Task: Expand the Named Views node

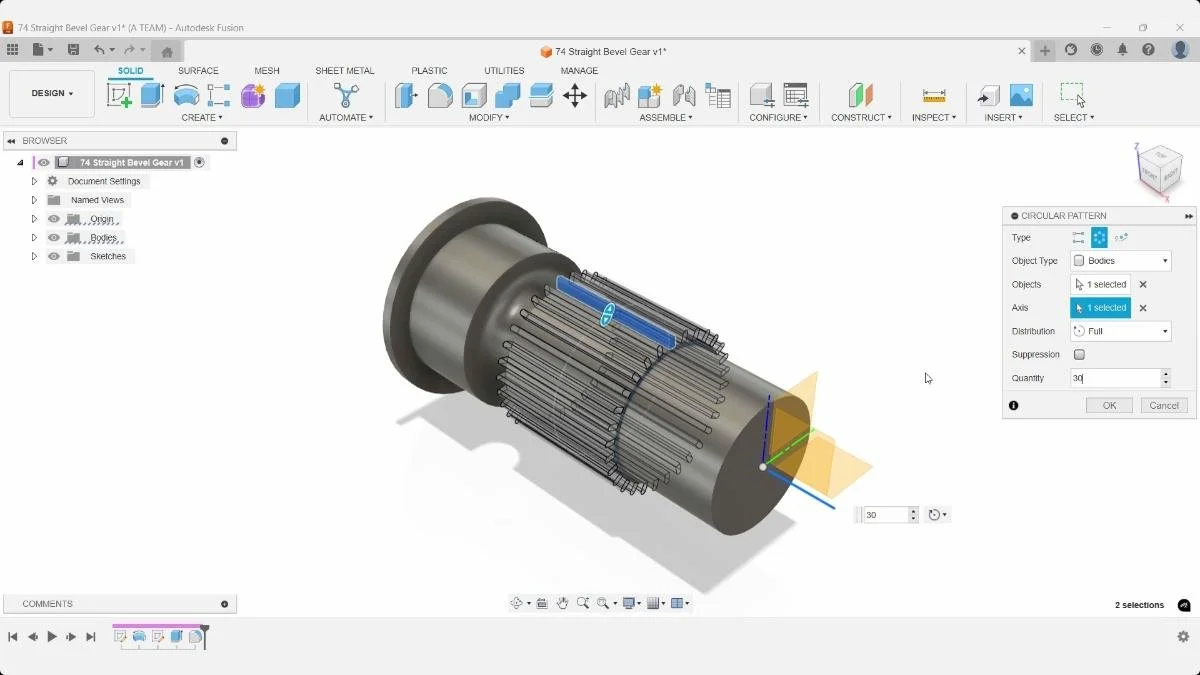Action: click(x=34, y=200)
